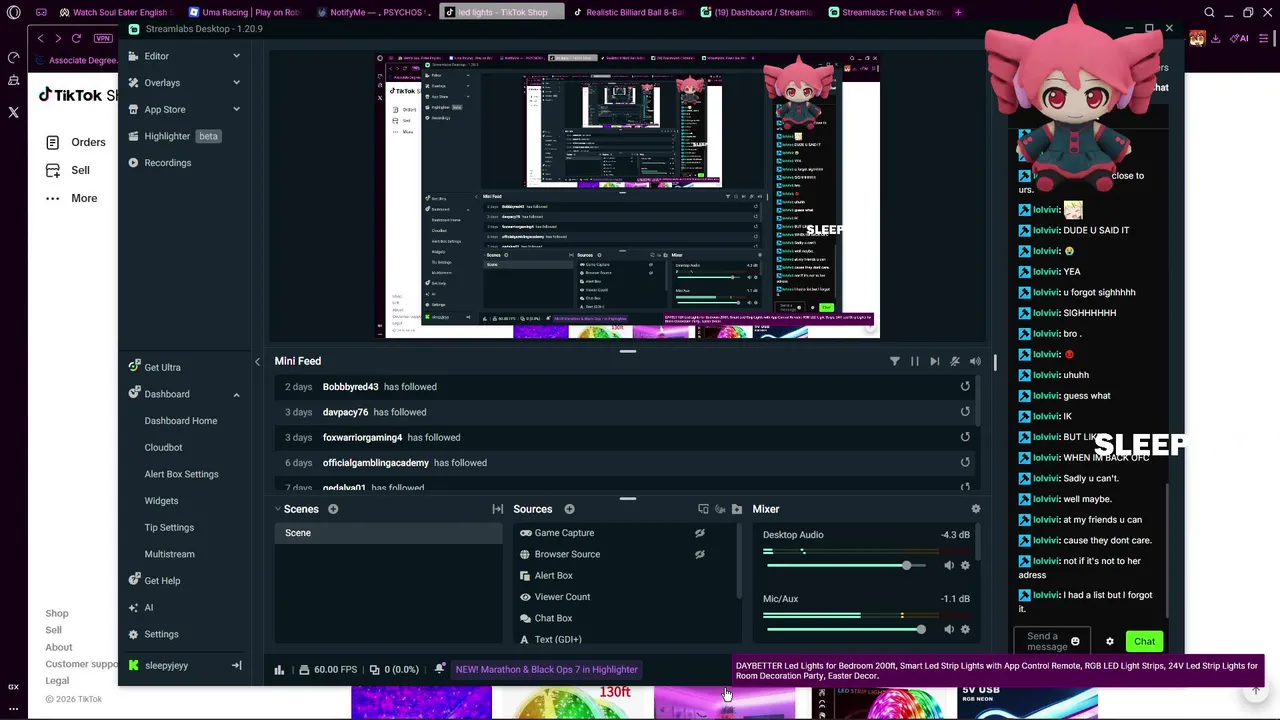Collapse the Scenes panel chevron

pyautogui.click(x=278, y=509)
